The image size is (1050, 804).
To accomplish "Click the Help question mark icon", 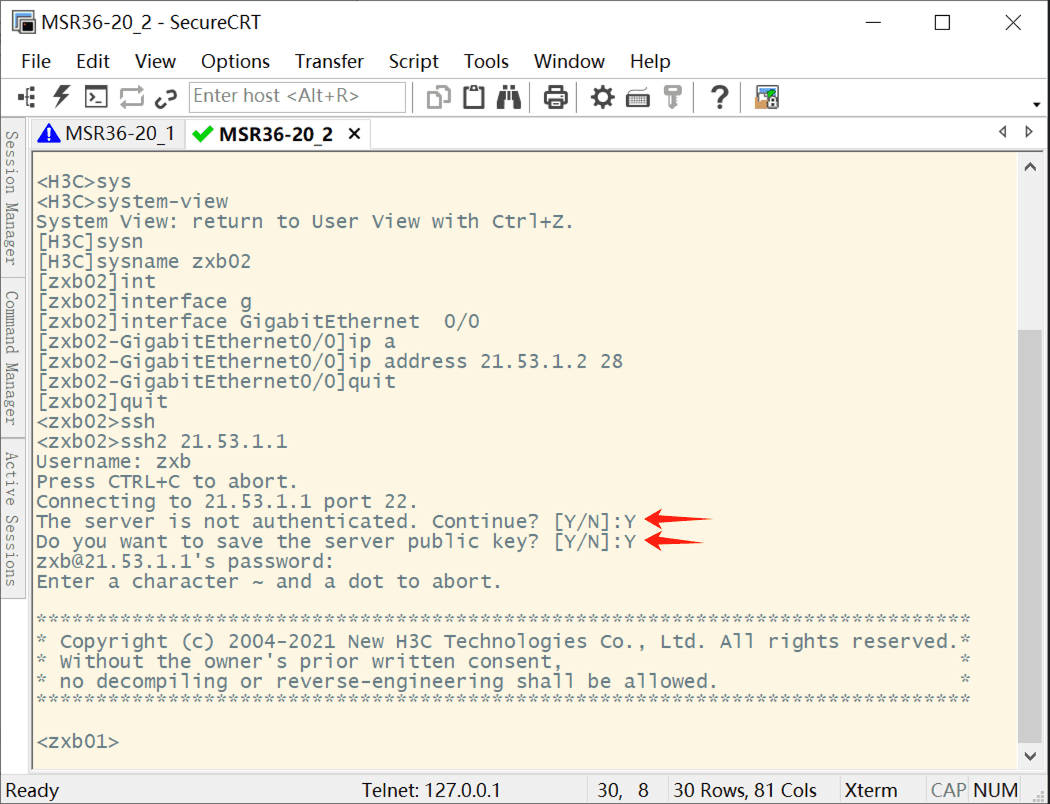I will (x=718, y=96).
